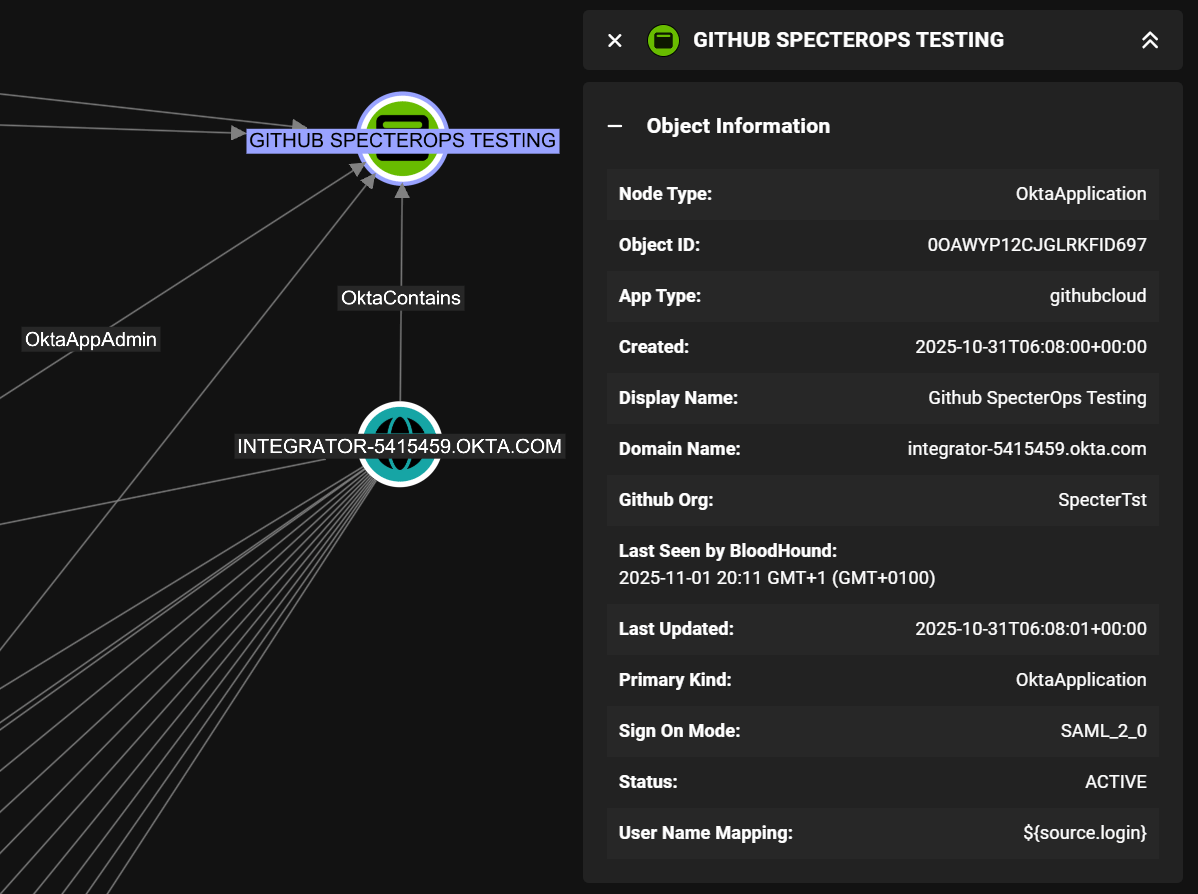Click the Created: field label
Viewport: 1198px width, 894px height.
coord(653,347)
